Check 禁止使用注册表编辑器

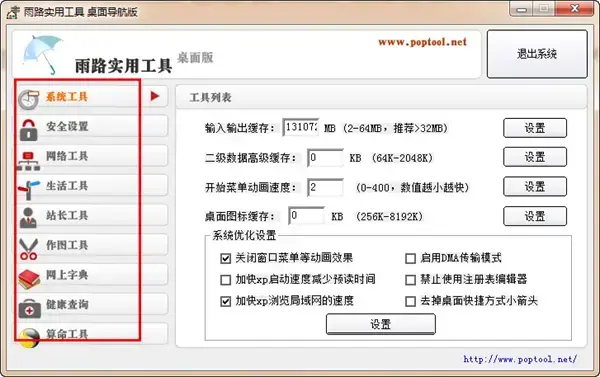pos(410,280)
